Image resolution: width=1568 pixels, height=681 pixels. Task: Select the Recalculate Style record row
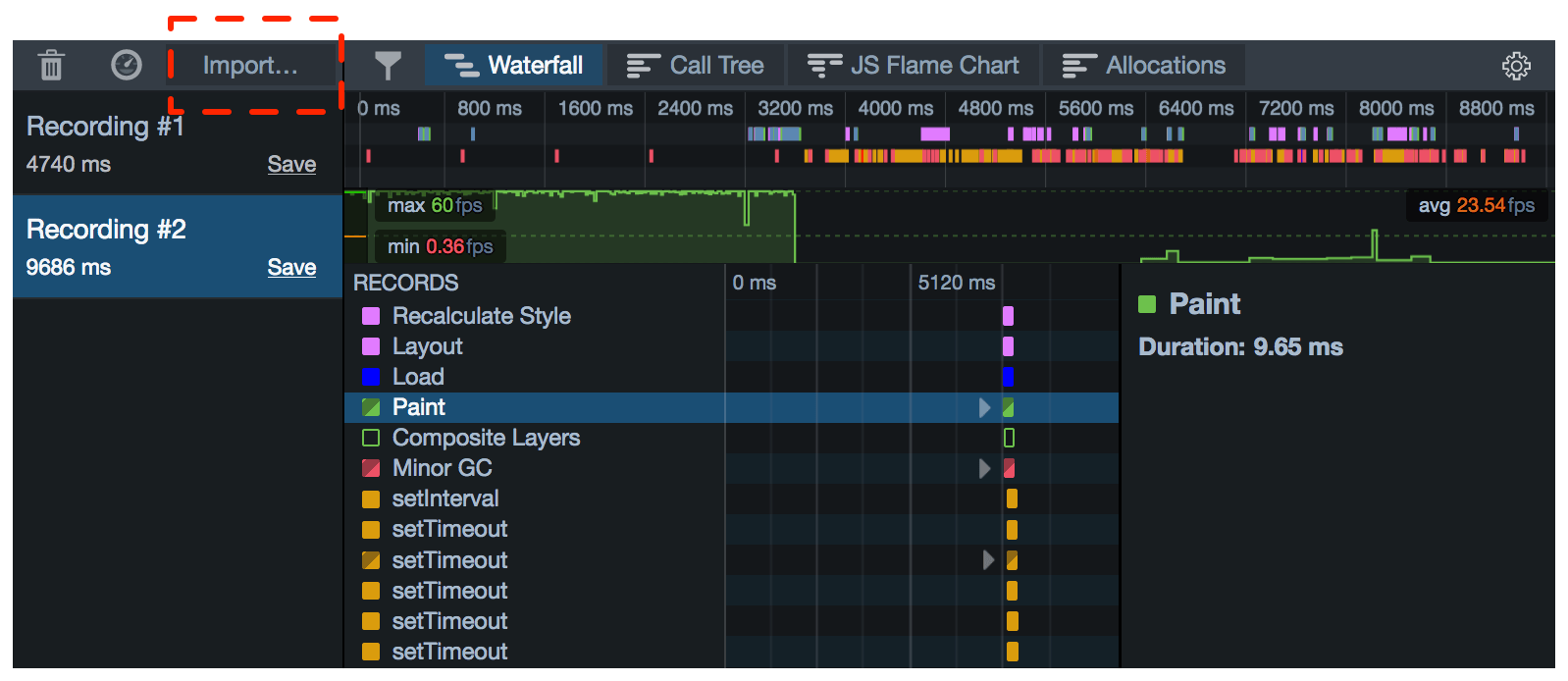click(x=481, y=316)
